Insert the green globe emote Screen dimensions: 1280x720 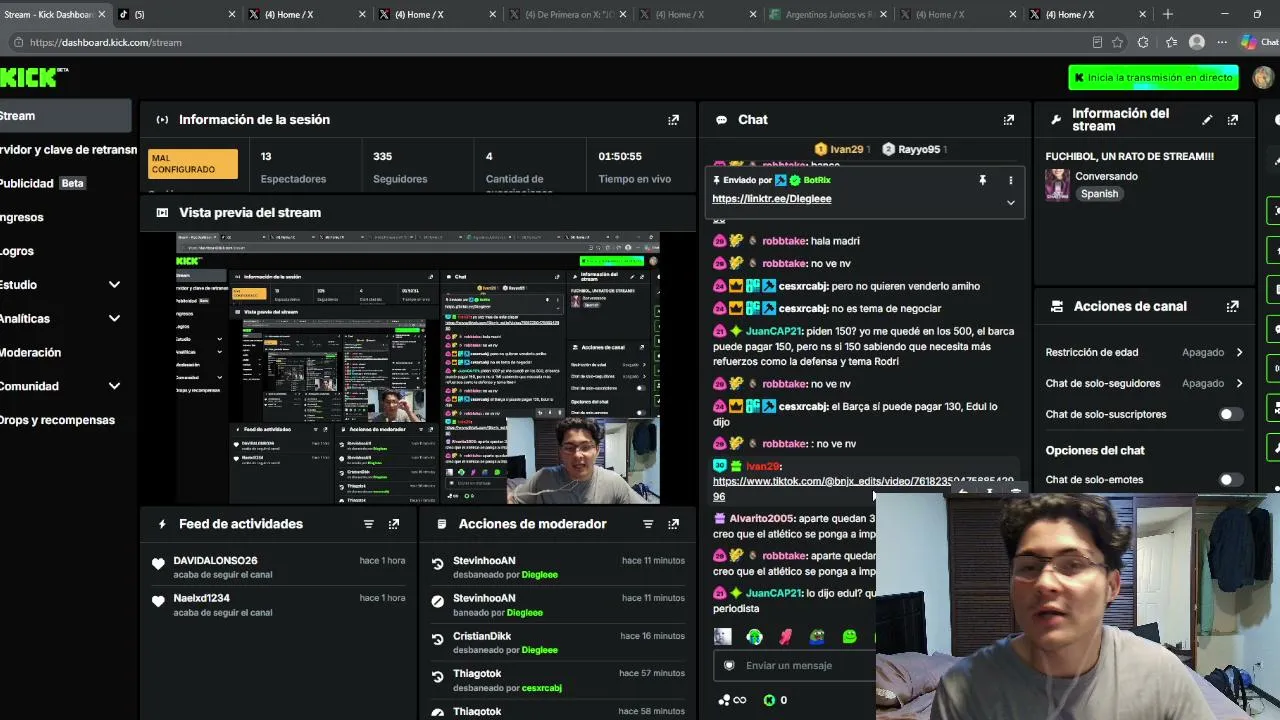tap(754, 637)
